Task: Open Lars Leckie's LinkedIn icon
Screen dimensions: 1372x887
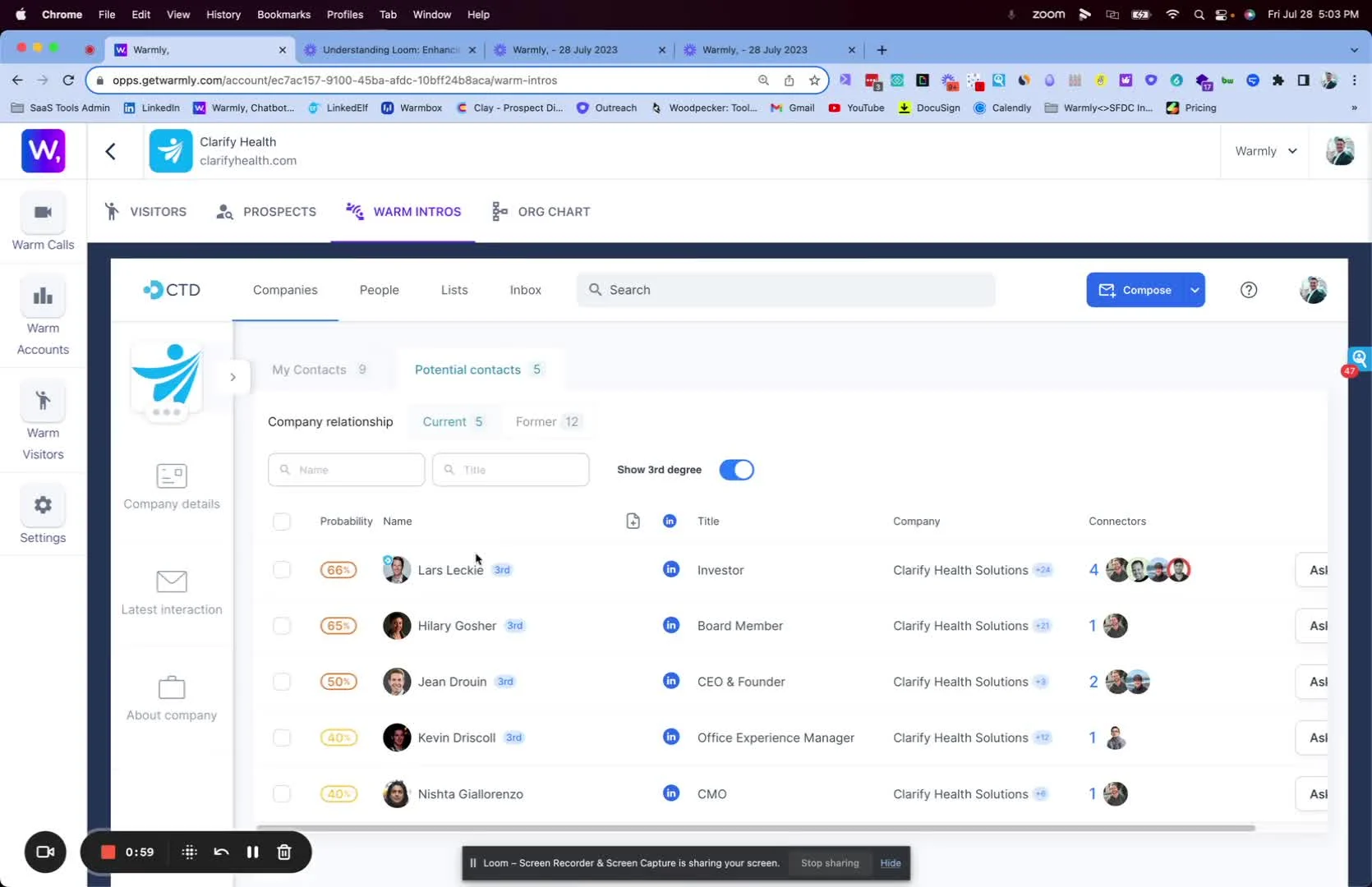Action: click(x=671, y=569)
